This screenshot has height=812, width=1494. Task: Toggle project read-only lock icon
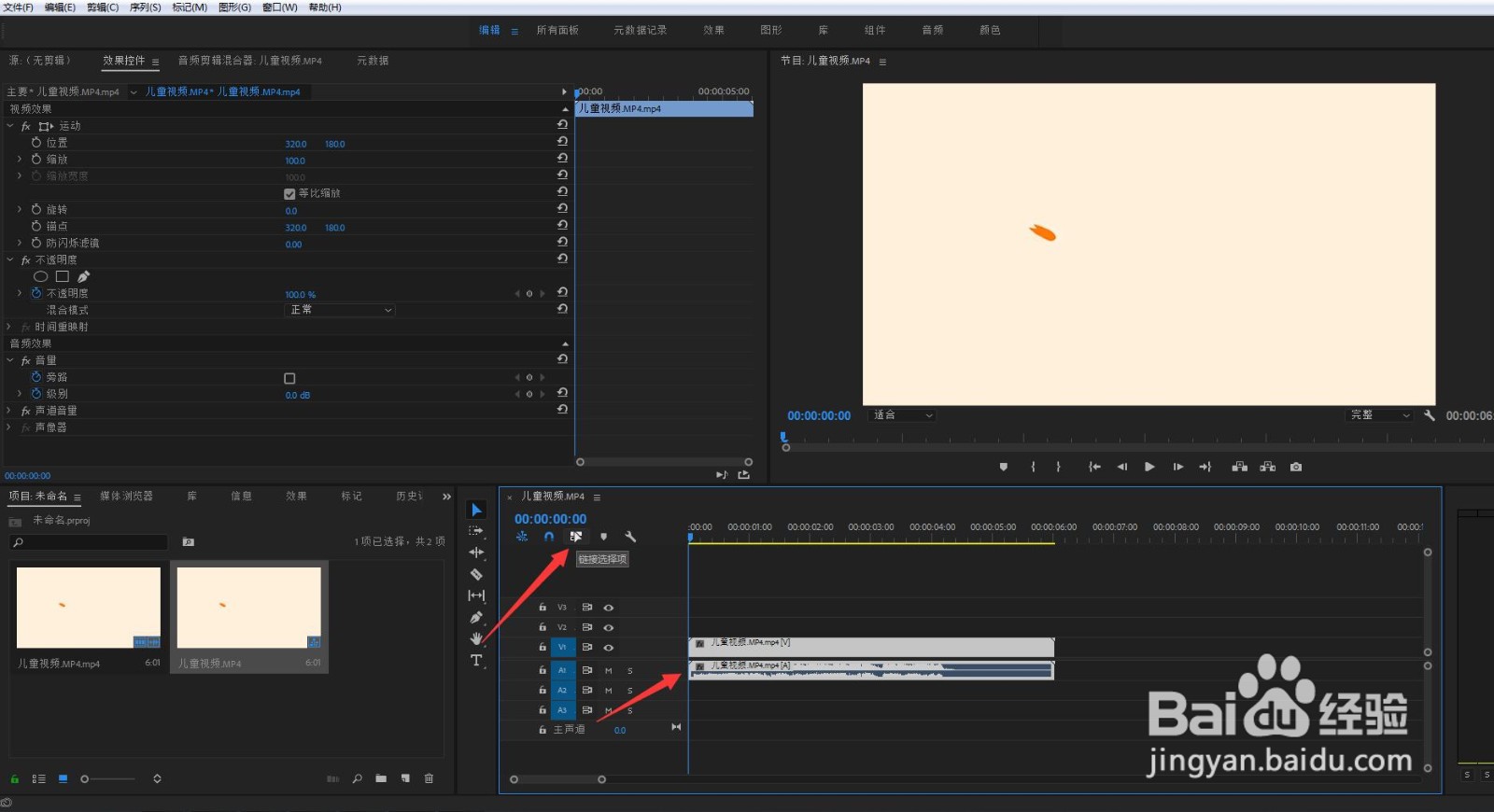tap(14, 778)
